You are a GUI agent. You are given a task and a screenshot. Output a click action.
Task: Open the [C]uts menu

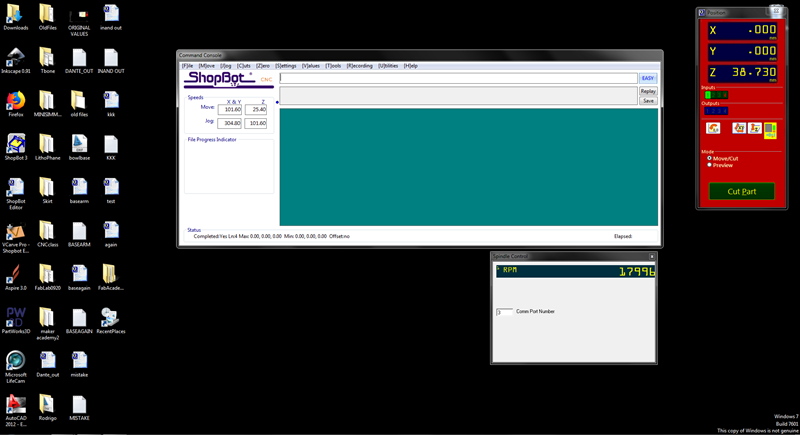click(243, 66)
